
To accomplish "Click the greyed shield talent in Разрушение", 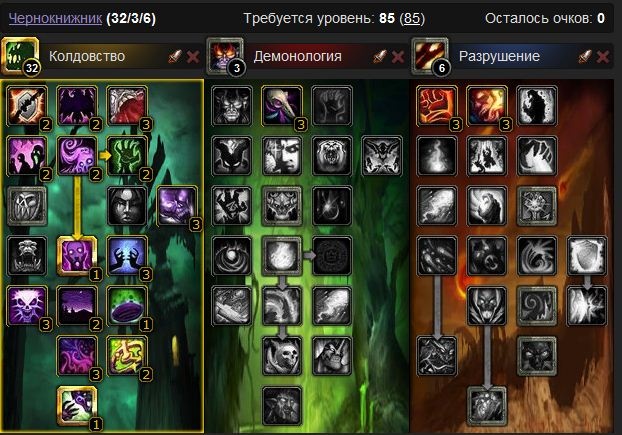I will tap(587, 256).
